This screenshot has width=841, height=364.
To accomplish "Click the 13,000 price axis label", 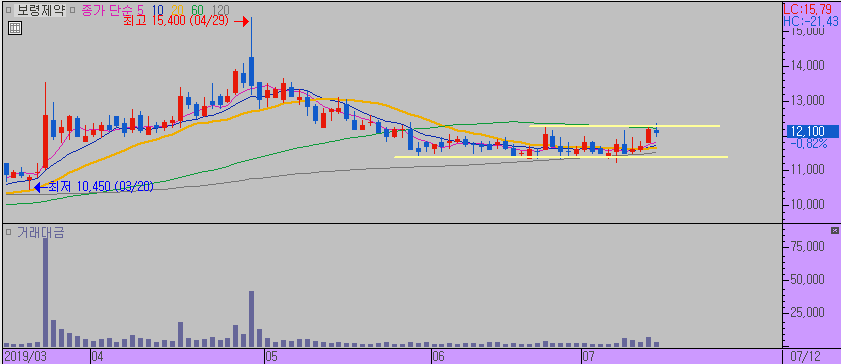I will point(807,100).
